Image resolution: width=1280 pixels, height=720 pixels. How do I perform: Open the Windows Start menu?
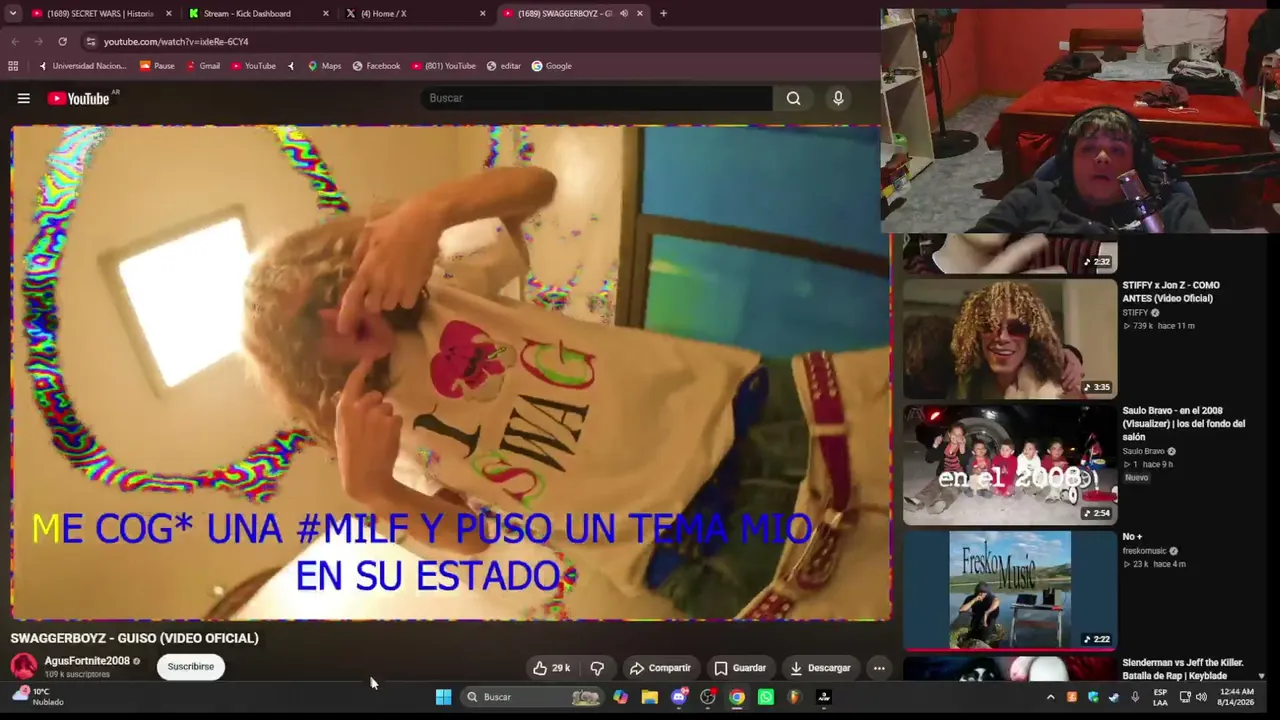pyautogui.click(x=443, y=697)
